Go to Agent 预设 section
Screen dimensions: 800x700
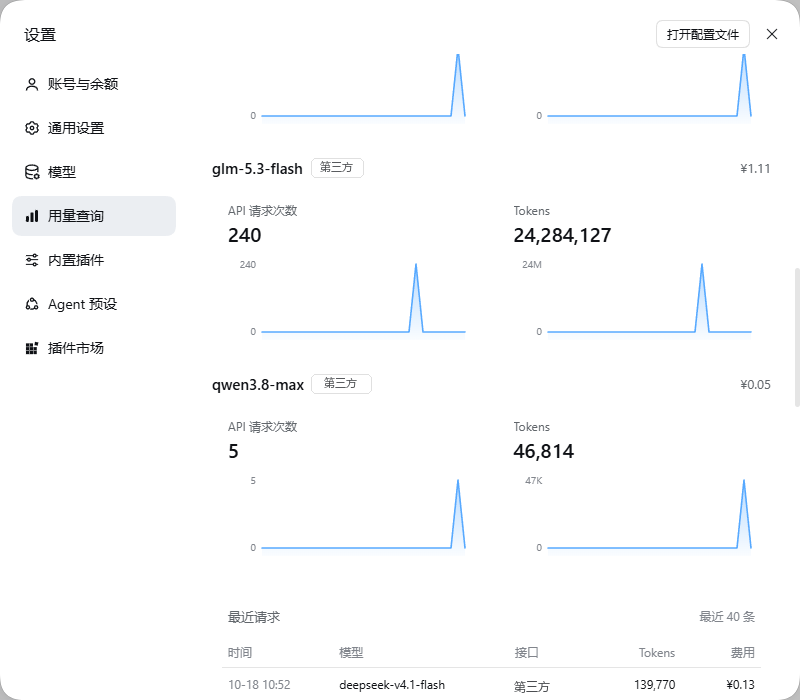click(94, 304)
